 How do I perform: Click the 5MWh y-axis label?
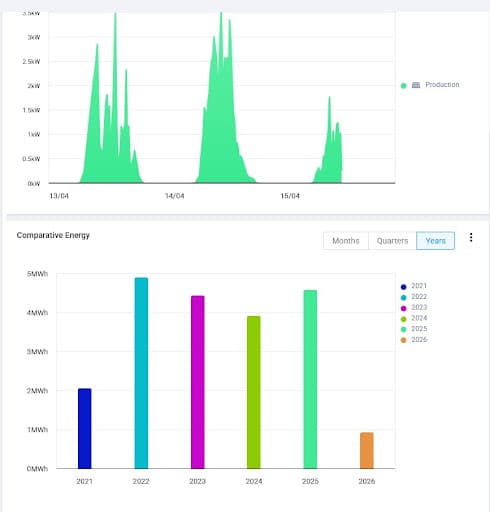(37, 274)
